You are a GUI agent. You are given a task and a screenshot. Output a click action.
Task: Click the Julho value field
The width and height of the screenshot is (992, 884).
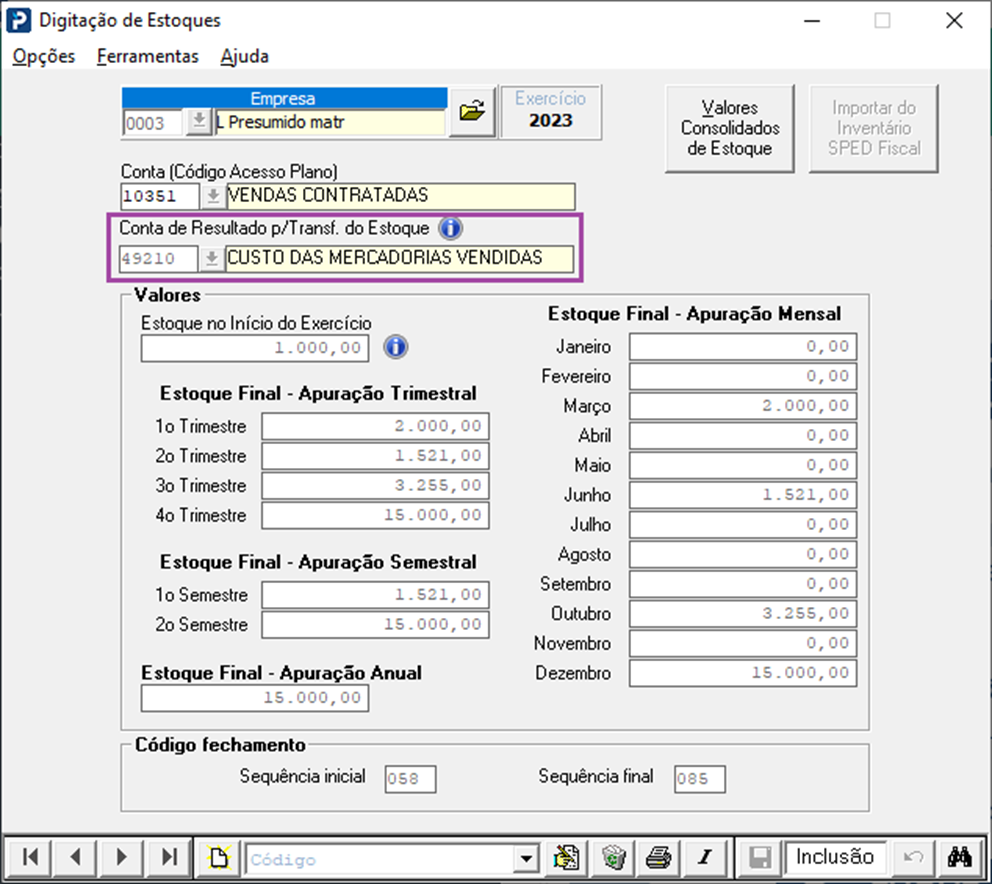pos(743,525)
